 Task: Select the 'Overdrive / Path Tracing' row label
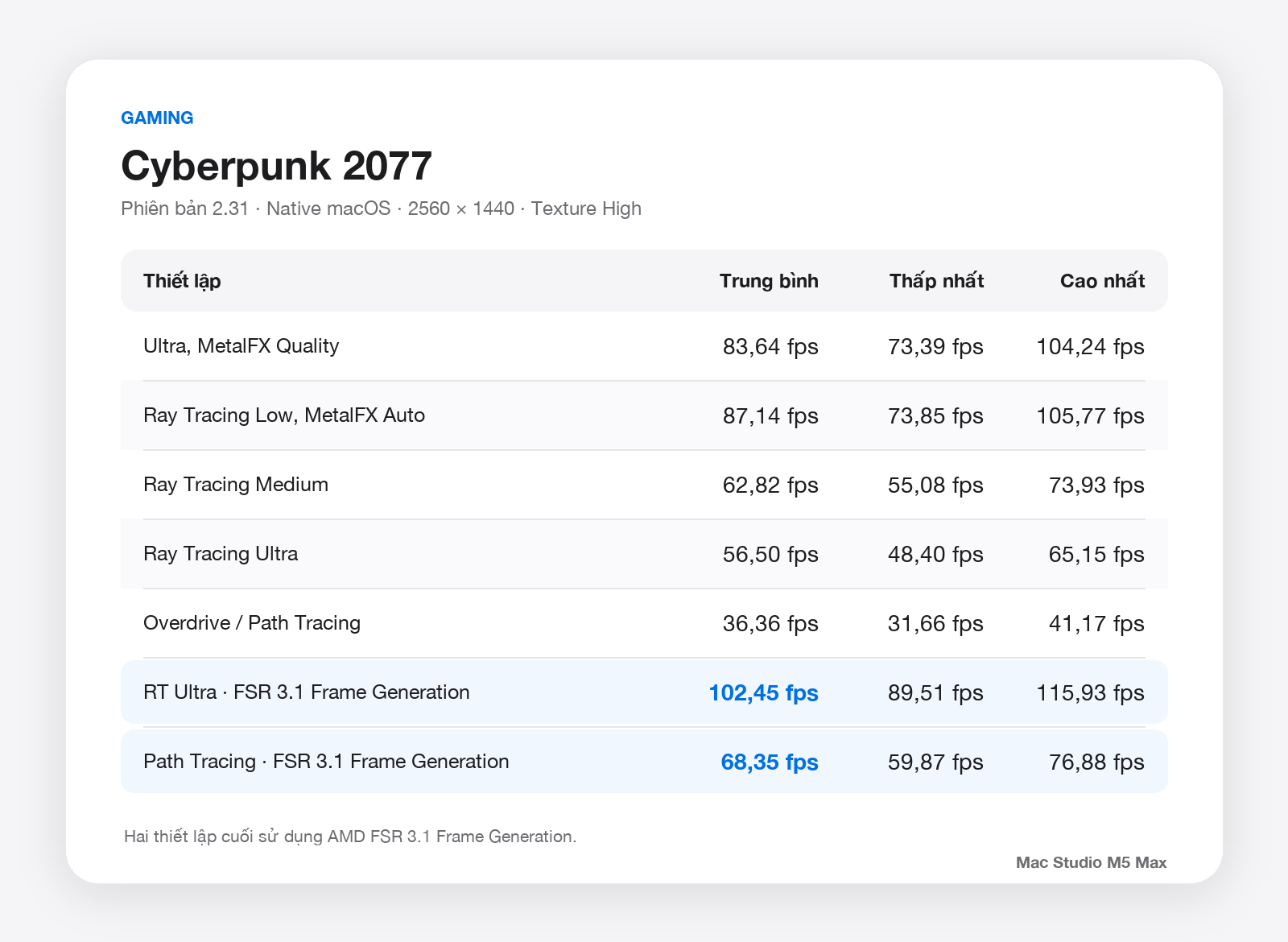[x=252, y=623]
